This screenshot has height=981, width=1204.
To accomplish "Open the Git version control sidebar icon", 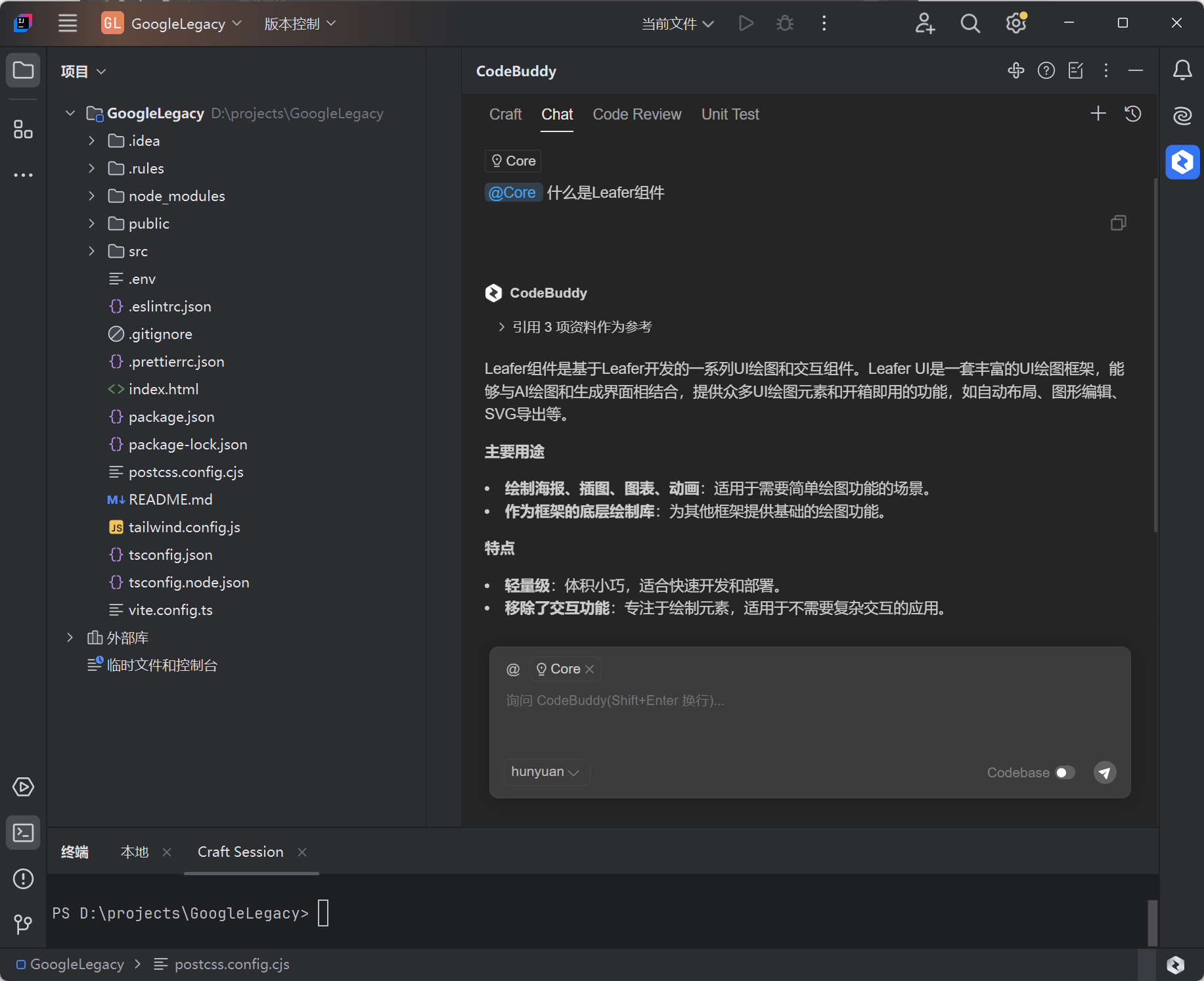I will point(24,924).
